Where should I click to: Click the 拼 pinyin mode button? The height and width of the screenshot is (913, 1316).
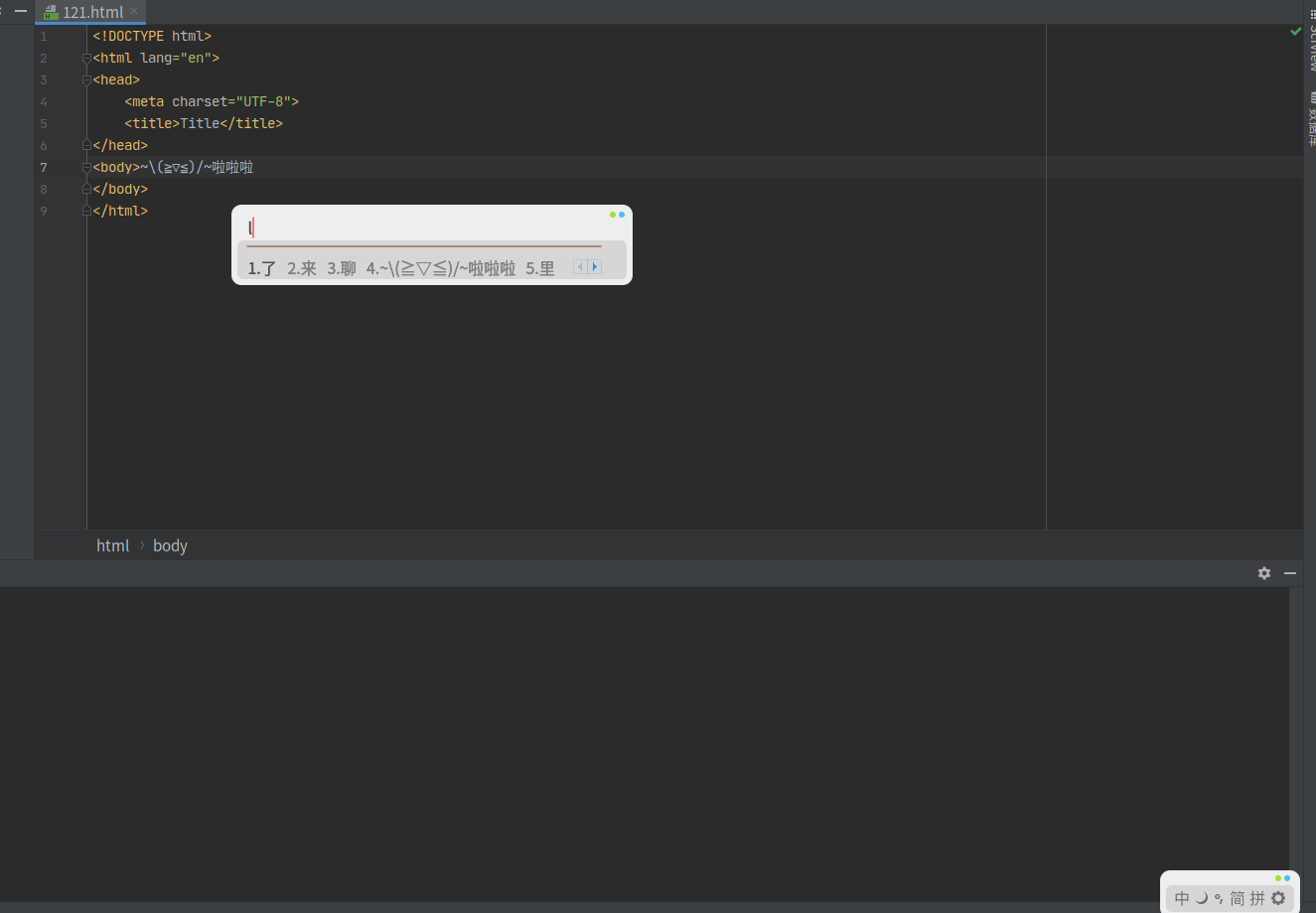pos(1257,898)
